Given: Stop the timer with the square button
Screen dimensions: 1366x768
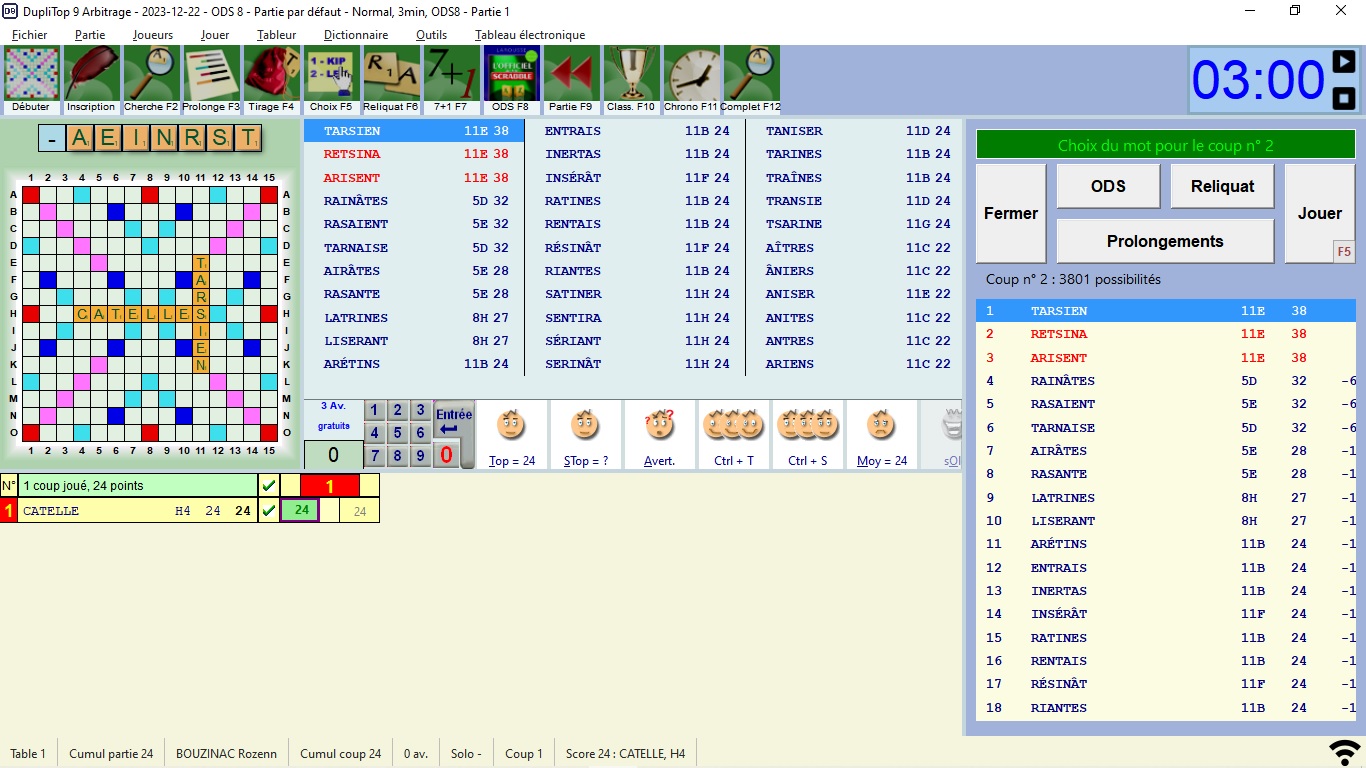Looking at the screenshot, I should coord(1344,98).
